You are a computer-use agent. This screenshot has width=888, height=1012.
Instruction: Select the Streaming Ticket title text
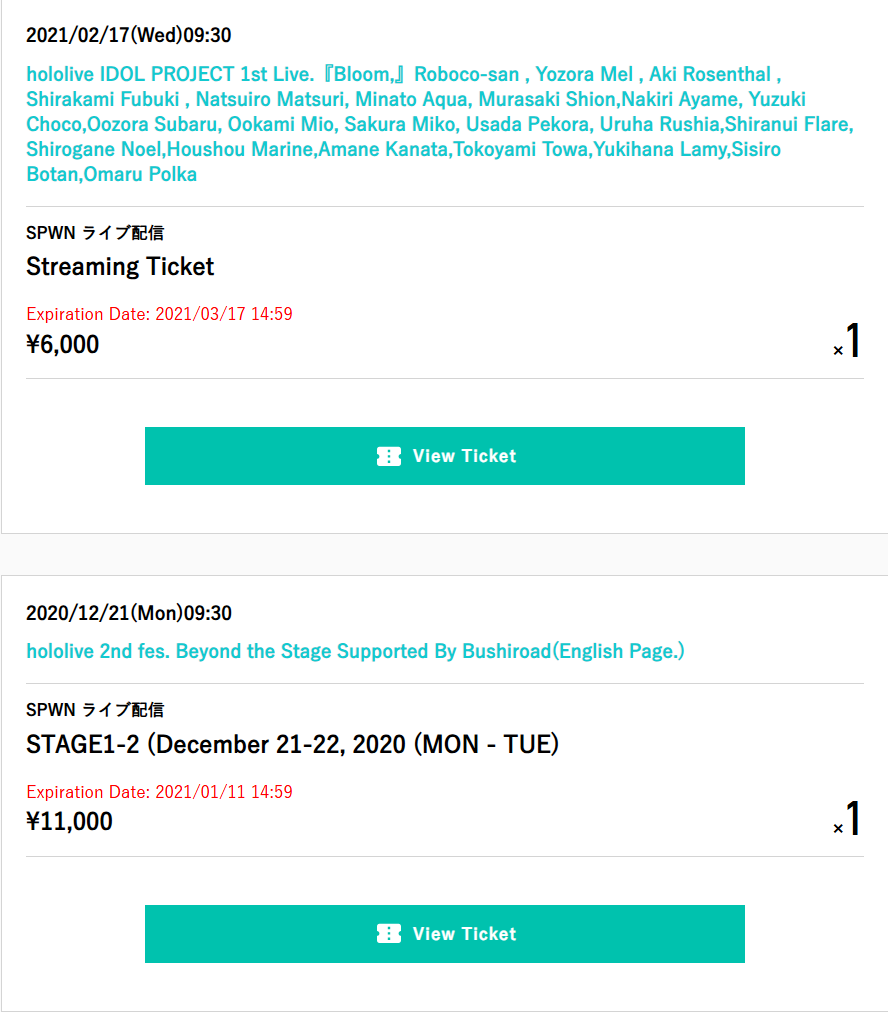point(120,266)
